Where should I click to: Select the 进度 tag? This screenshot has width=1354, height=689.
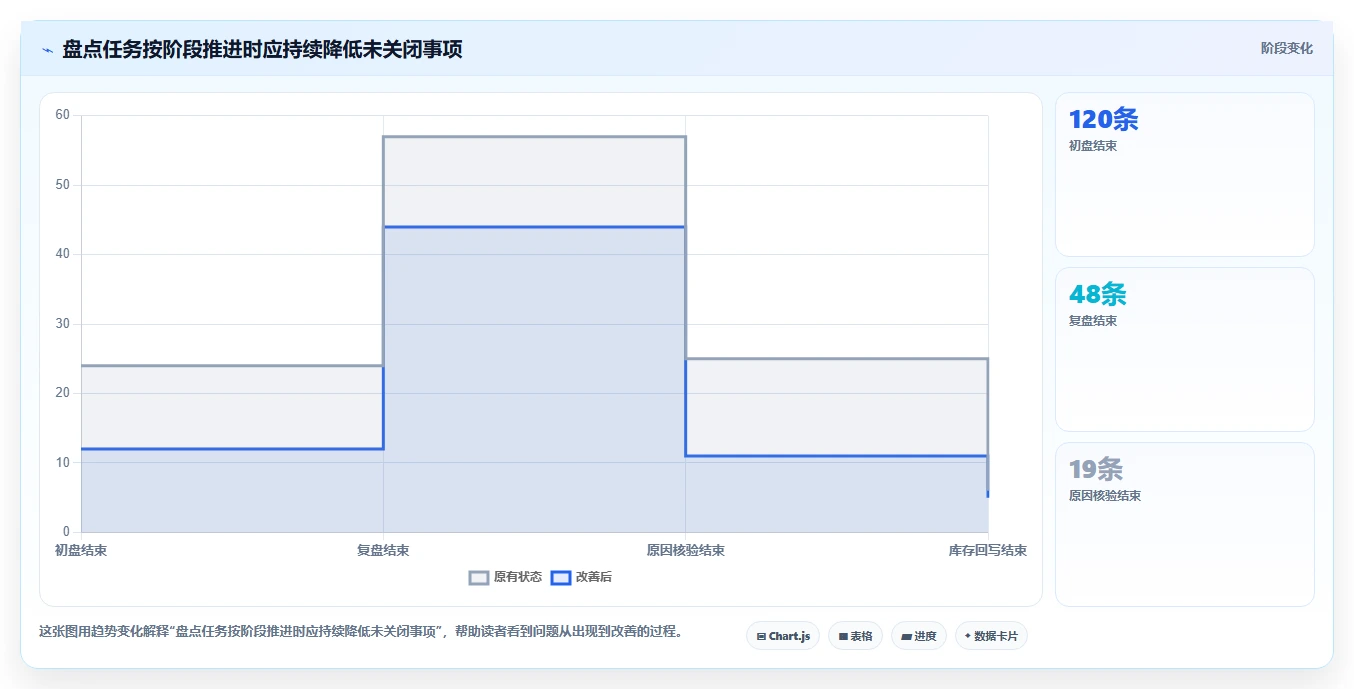(919, 636)
